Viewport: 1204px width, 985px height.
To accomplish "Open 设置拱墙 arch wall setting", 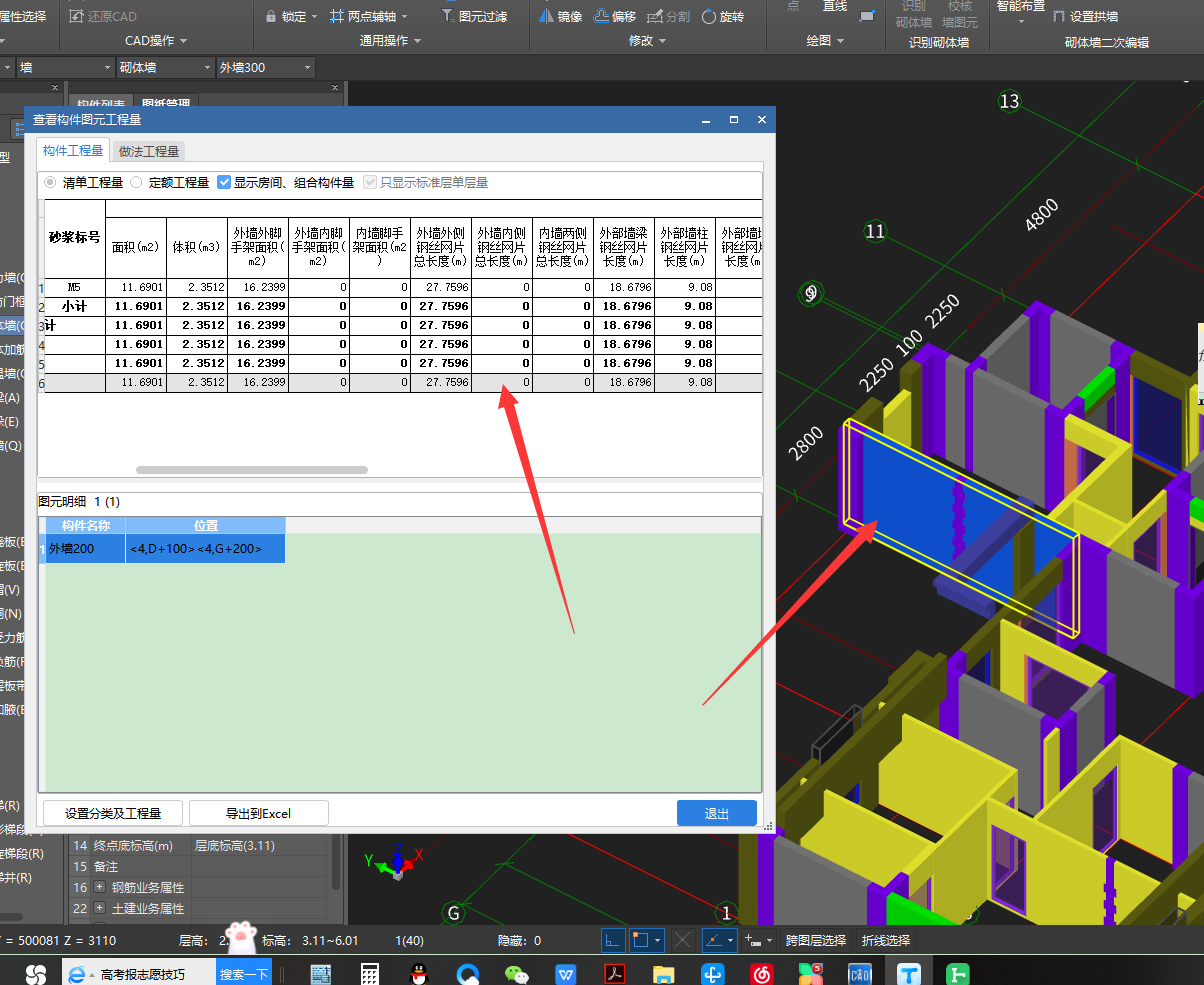I will point(1085,16).
